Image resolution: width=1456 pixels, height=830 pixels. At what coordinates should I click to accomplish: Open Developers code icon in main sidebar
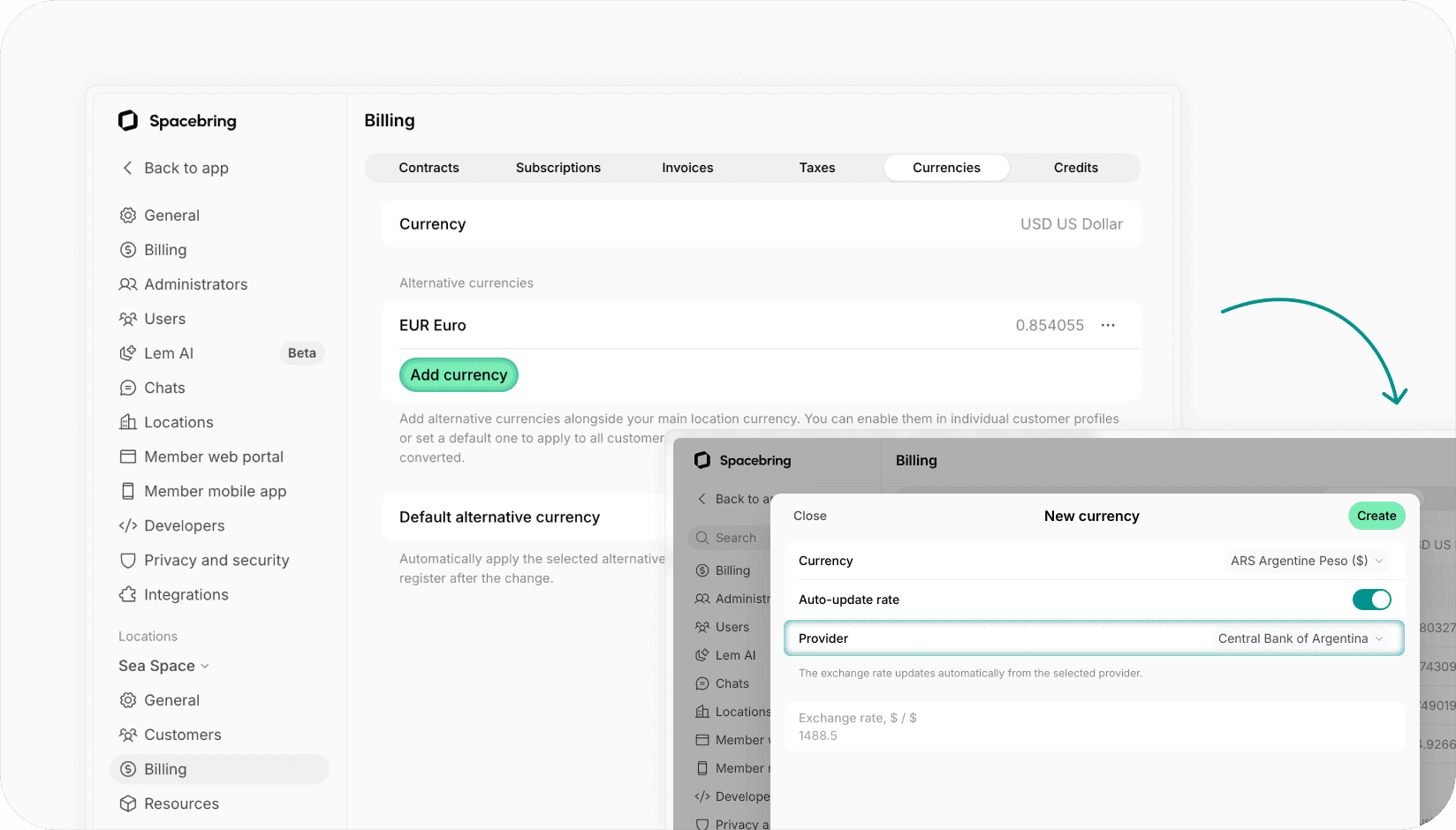128,525
